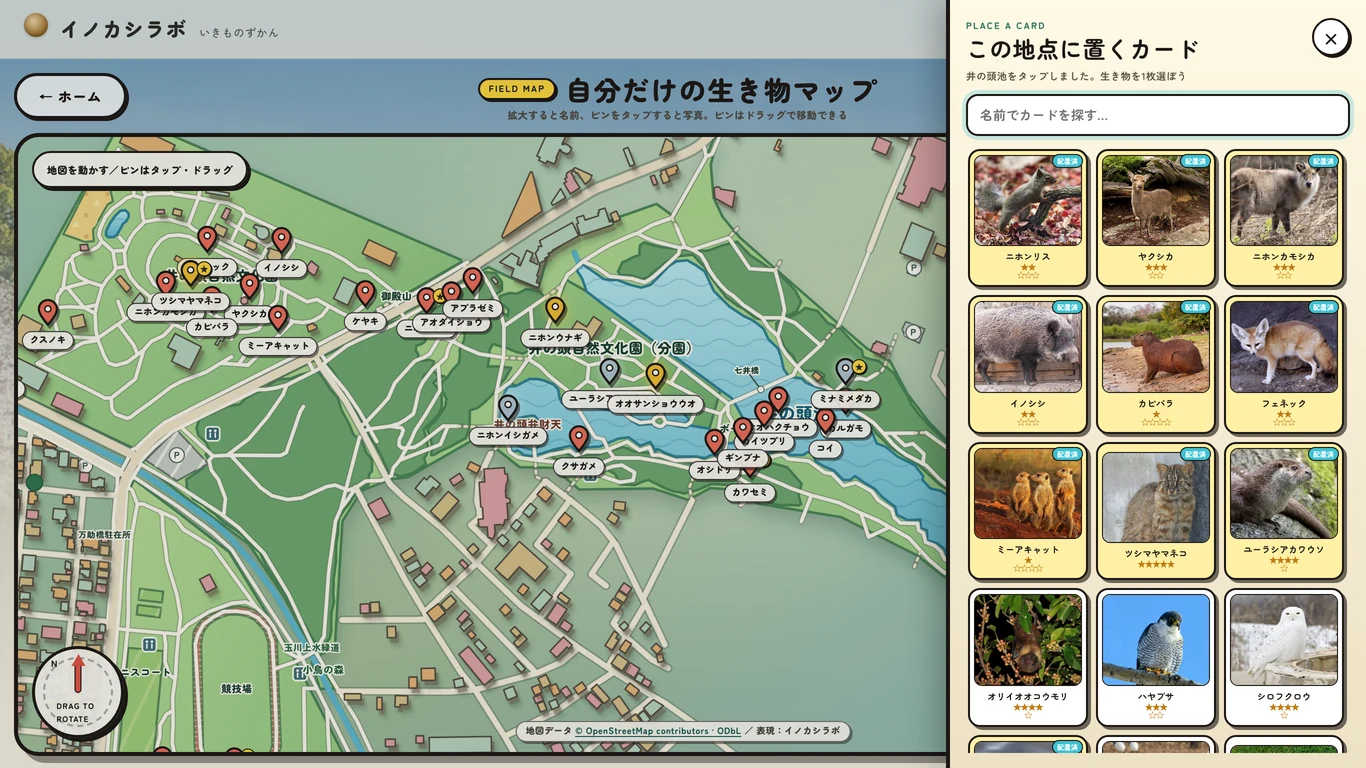Click the カワセミ map label
Viewport: 1366px width, 768px height.
coord(750,492)
